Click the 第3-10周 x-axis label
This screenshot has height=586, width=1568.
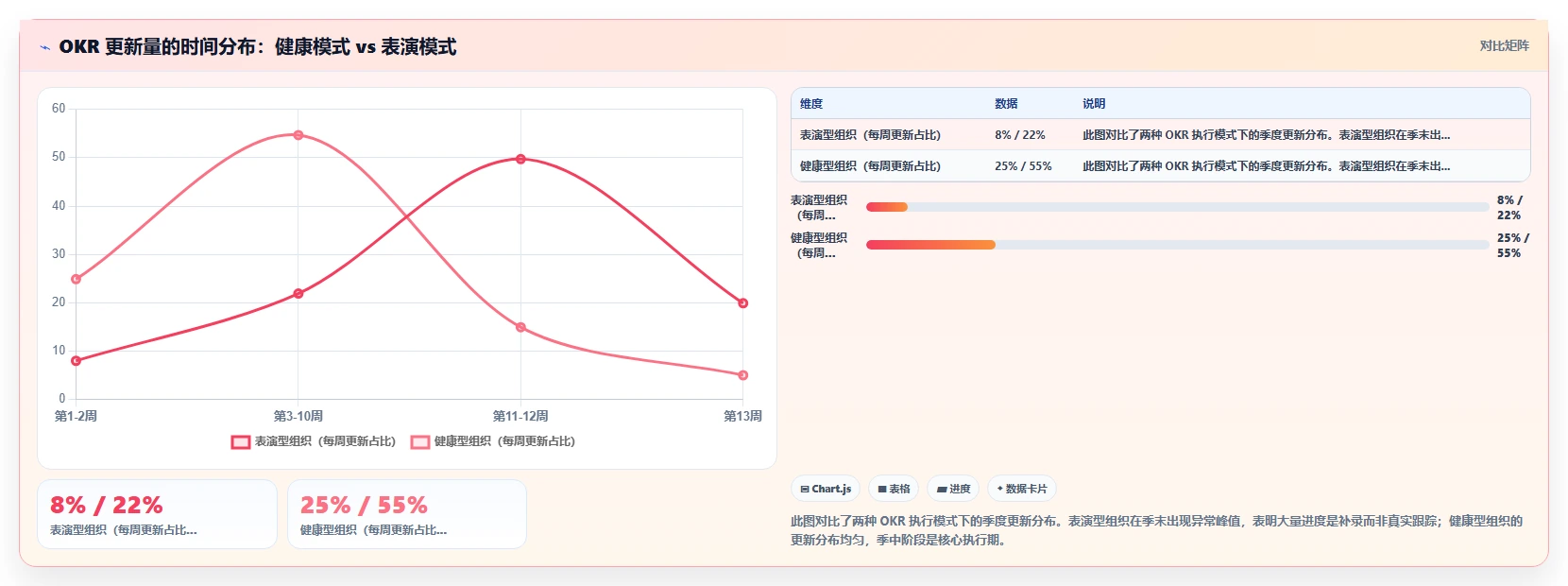tap(298, 416)
